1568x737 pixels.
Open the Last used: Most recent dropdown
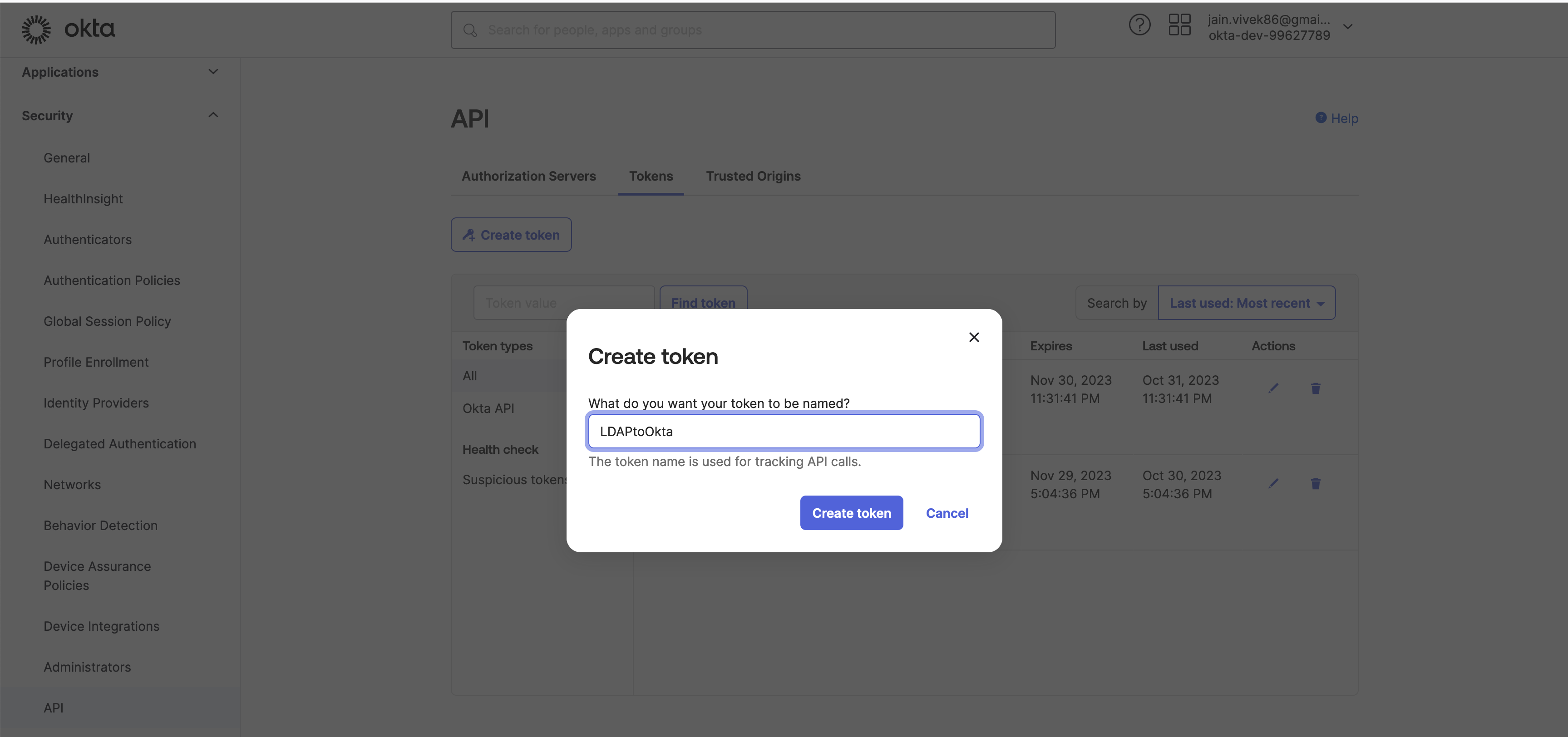coord(1246,303)
